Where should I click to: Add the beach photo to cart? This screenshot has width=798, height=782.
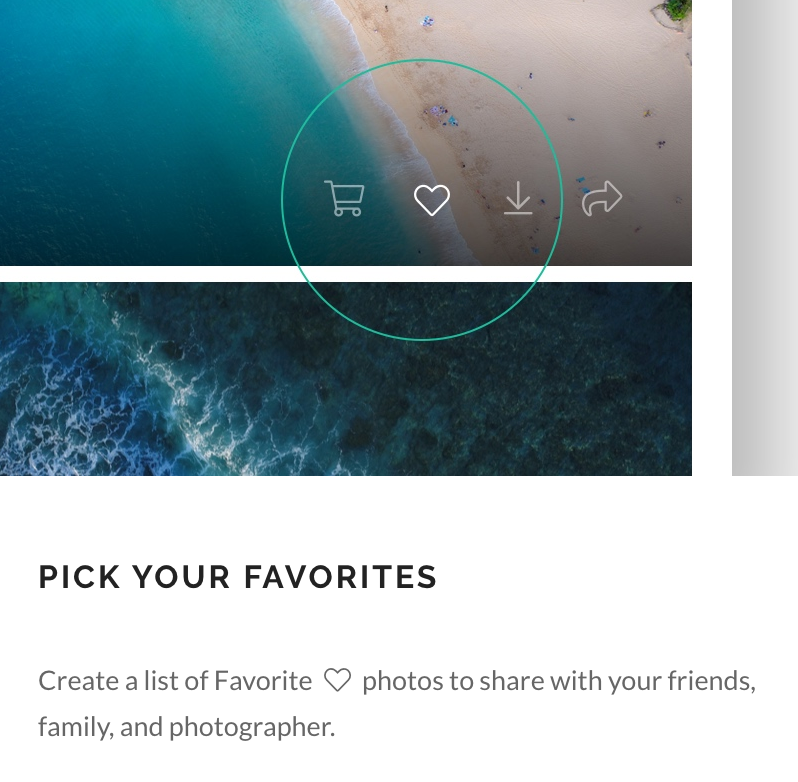tap(345, 198)
